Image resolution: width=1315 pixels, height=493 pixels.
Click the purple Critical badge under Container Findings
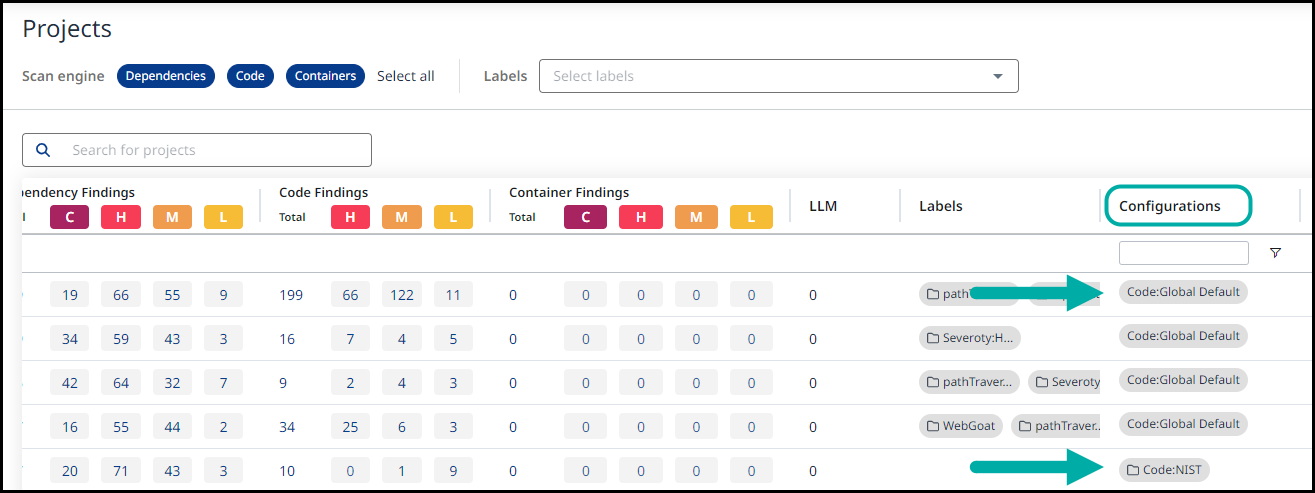(584, 216)
